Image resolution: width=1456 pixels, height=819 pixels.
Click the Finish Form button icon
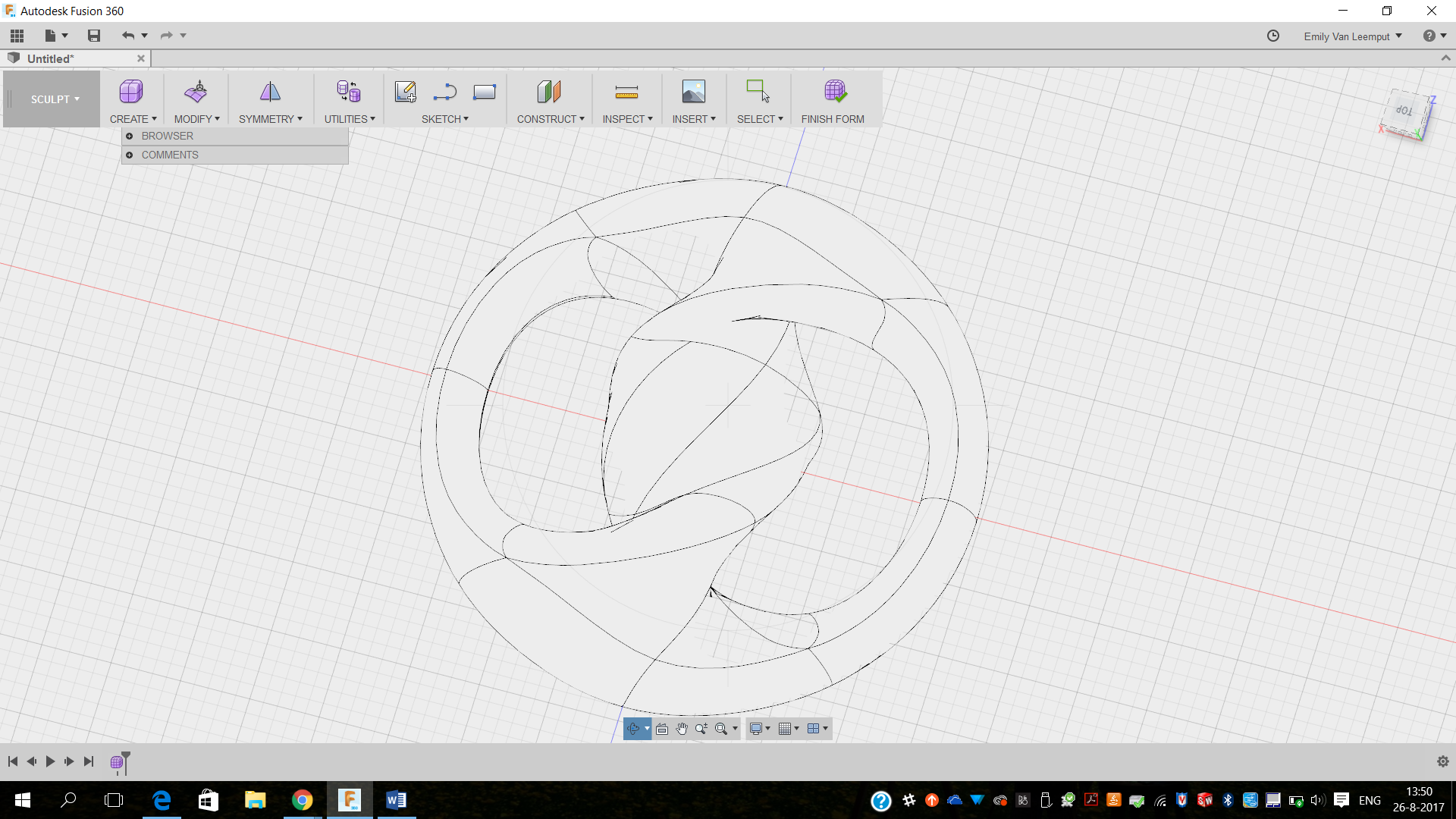tap(835, 92)
